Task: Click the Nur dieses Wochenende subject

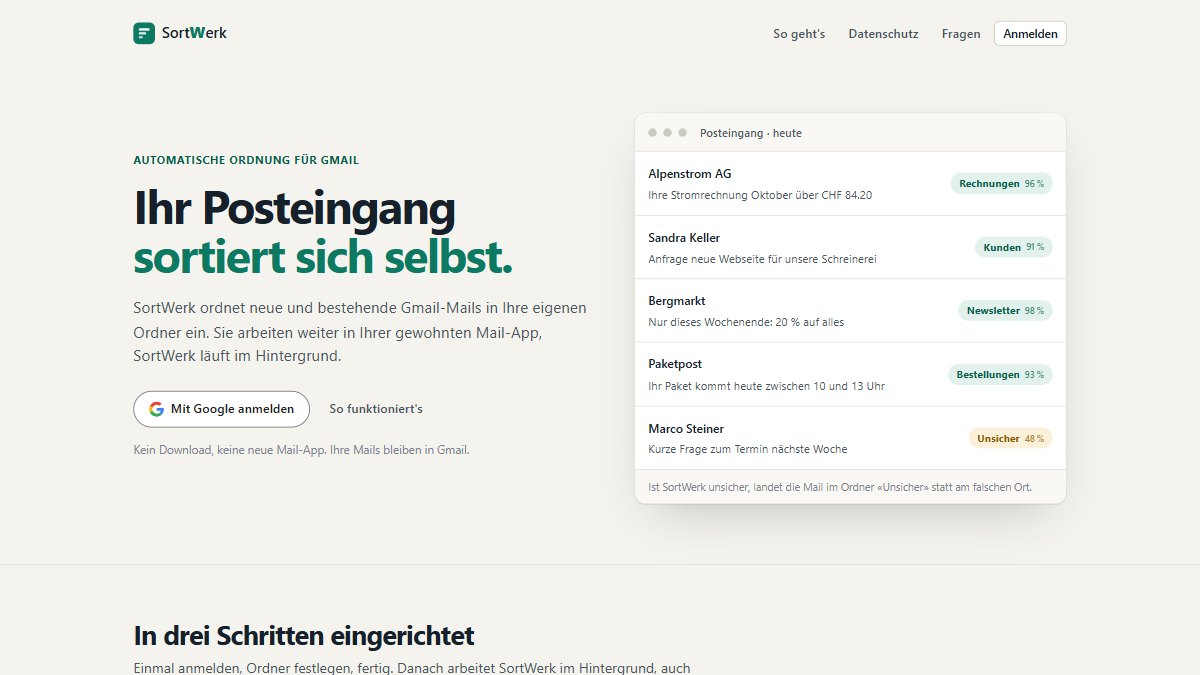Action: [x=746, y=322]
